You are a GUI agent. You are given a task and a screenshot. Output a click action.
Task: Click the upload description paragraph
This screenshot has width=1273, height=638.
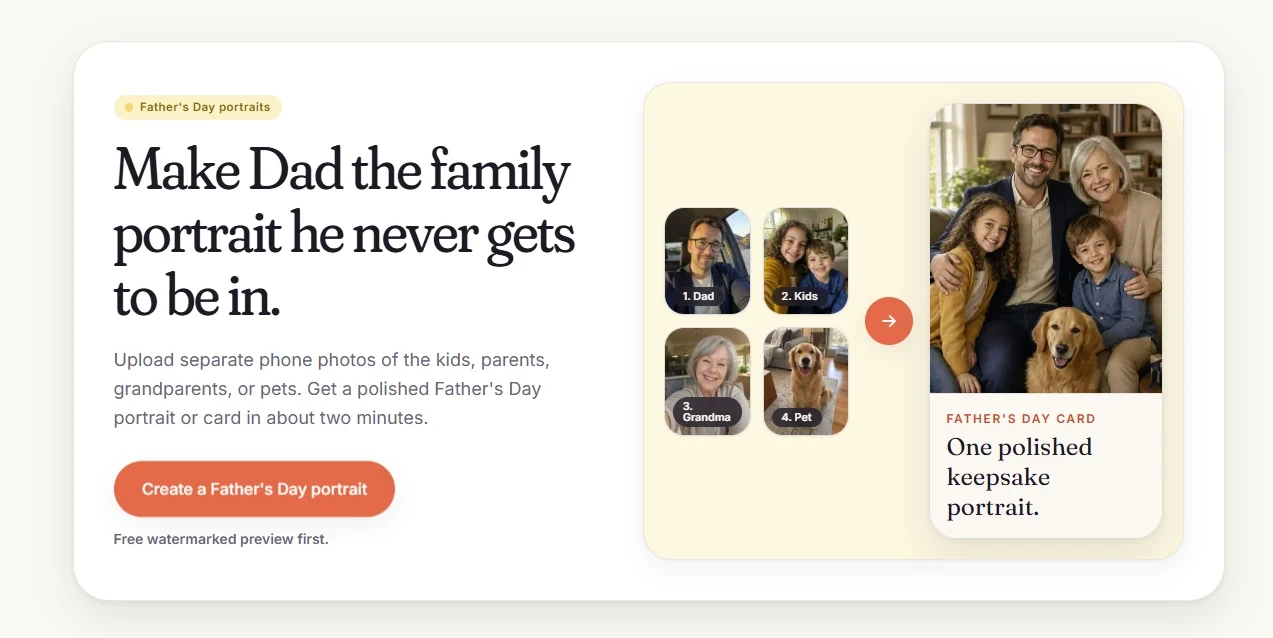pos(332,388)
